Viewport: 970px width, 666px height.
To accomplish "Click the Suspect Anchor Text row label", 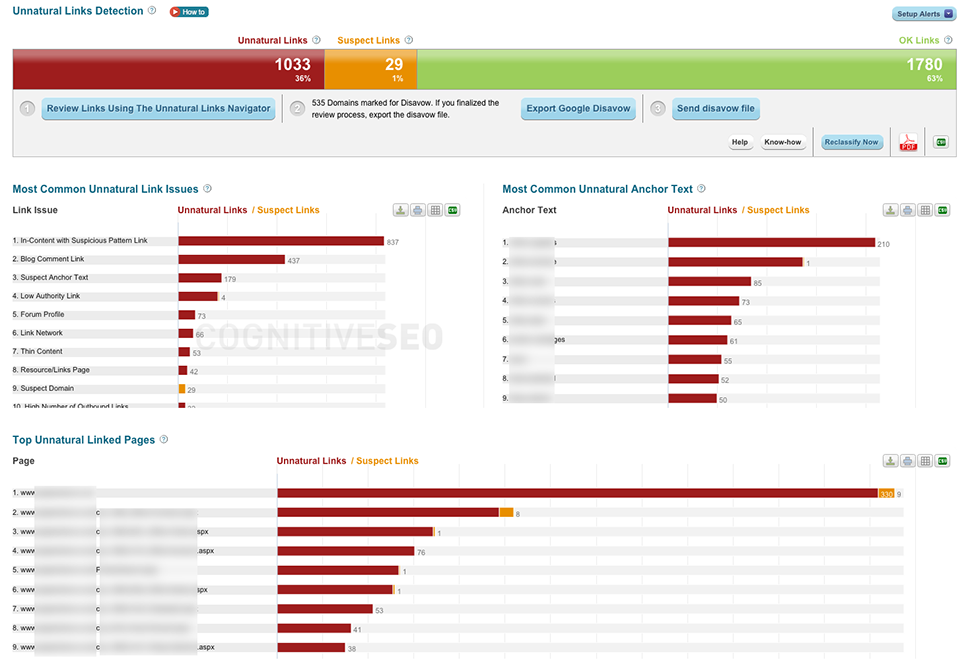I will (51, 278).
